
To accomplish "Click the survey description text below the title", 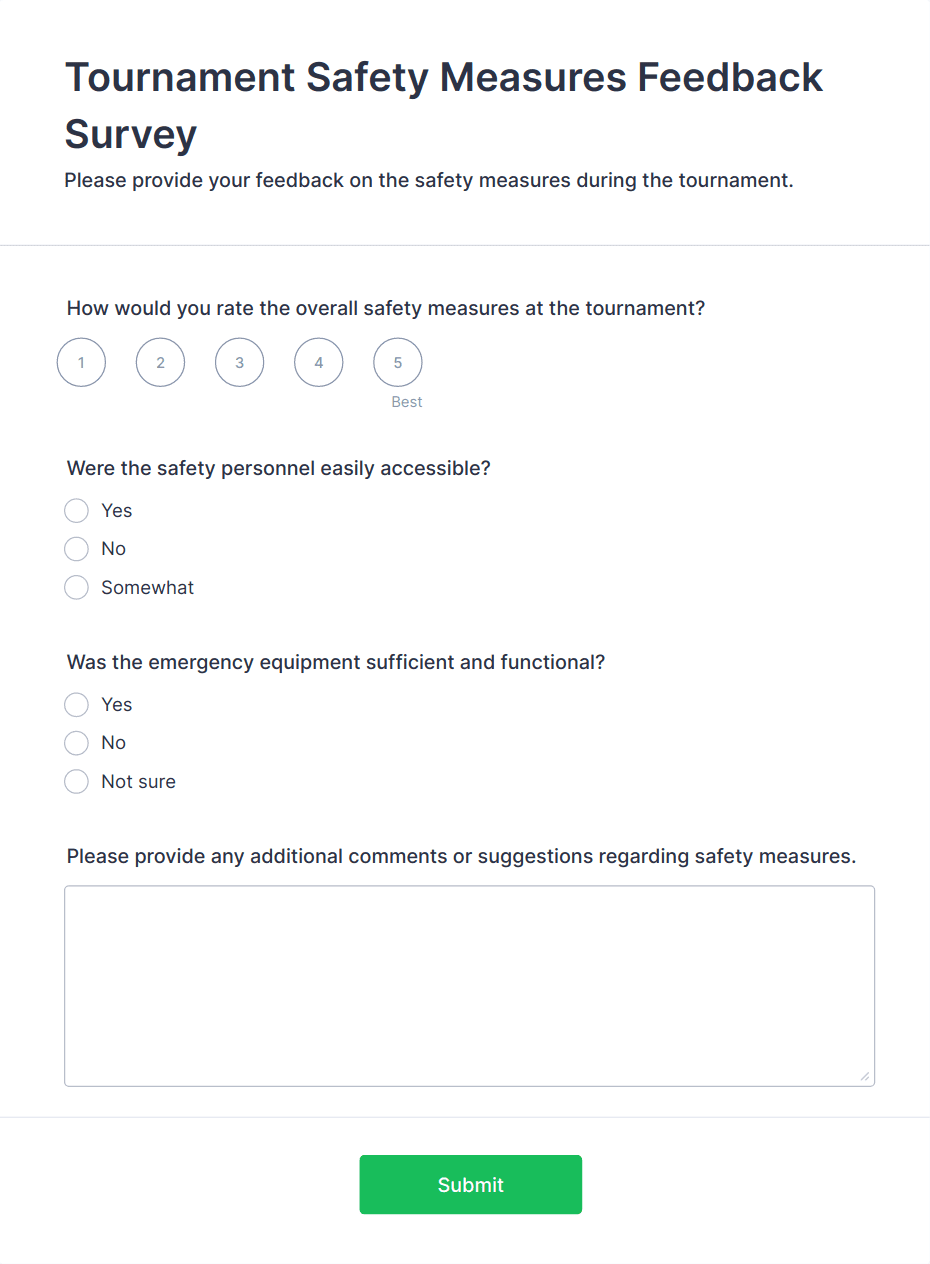I will (x=428, y=181).
